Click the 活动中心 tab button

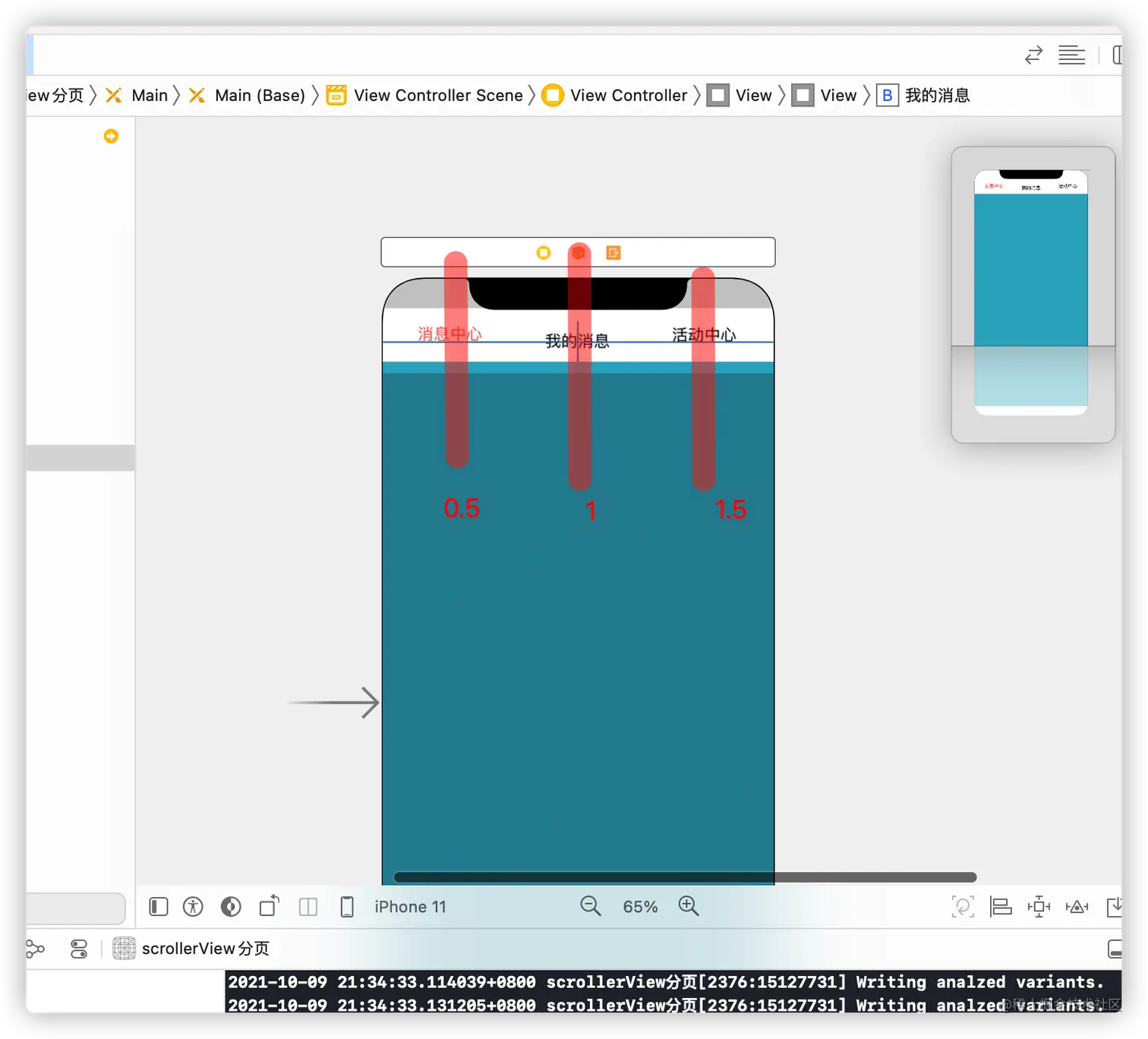(x=704, y=335)
